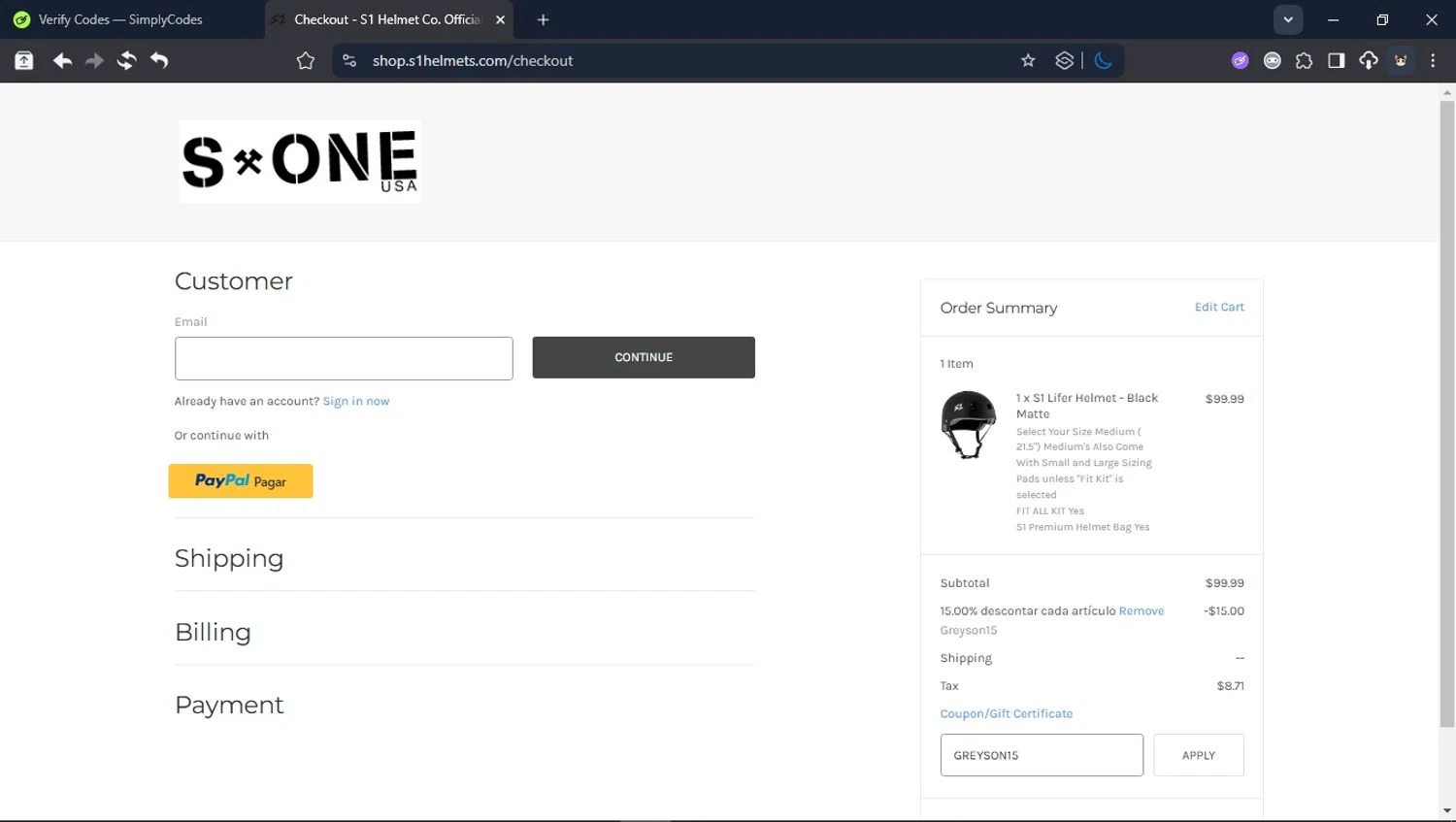Image resolution: width=1456 pixels, height=822 pixels.
Task: Open the Edit Cart link
Action: [x=1219, y=307]
